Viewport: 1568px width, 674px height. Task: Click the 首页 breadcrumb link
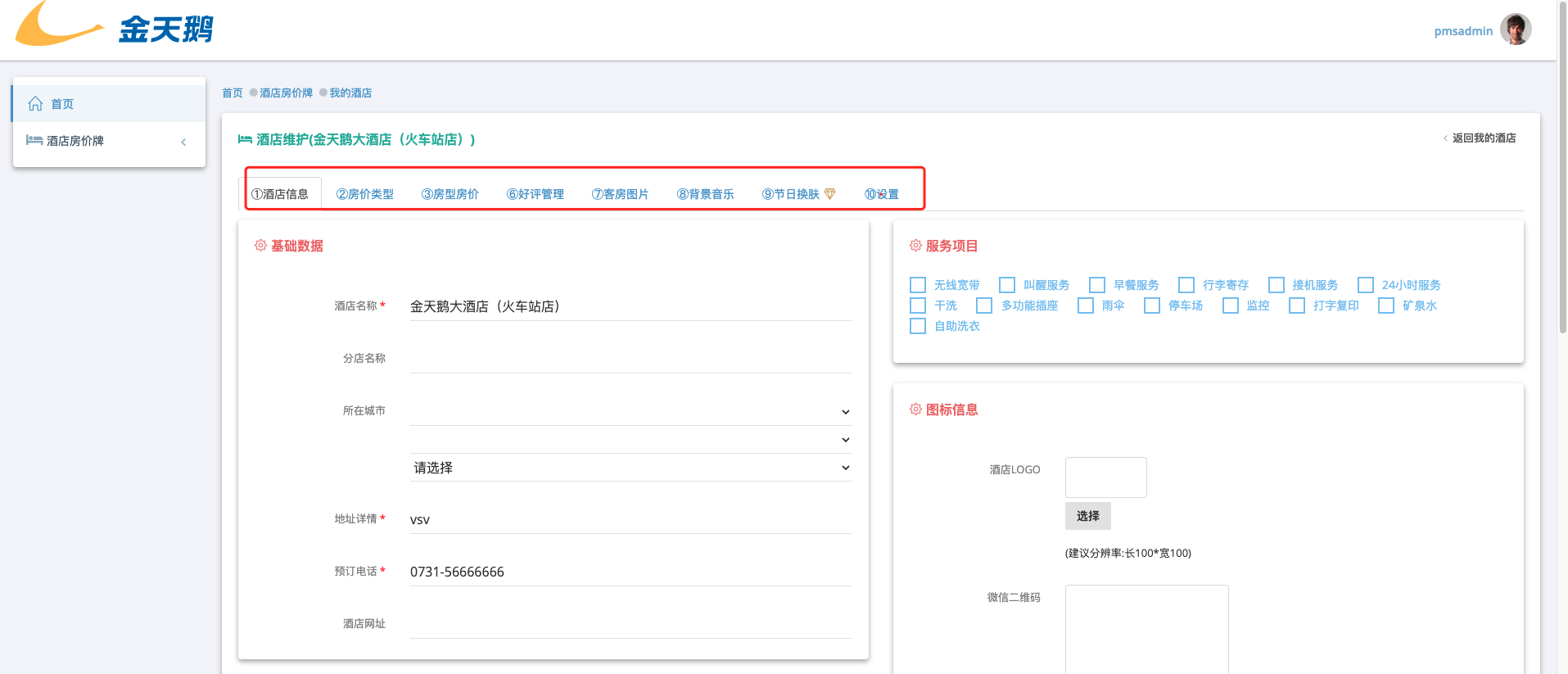coord(233,93)
